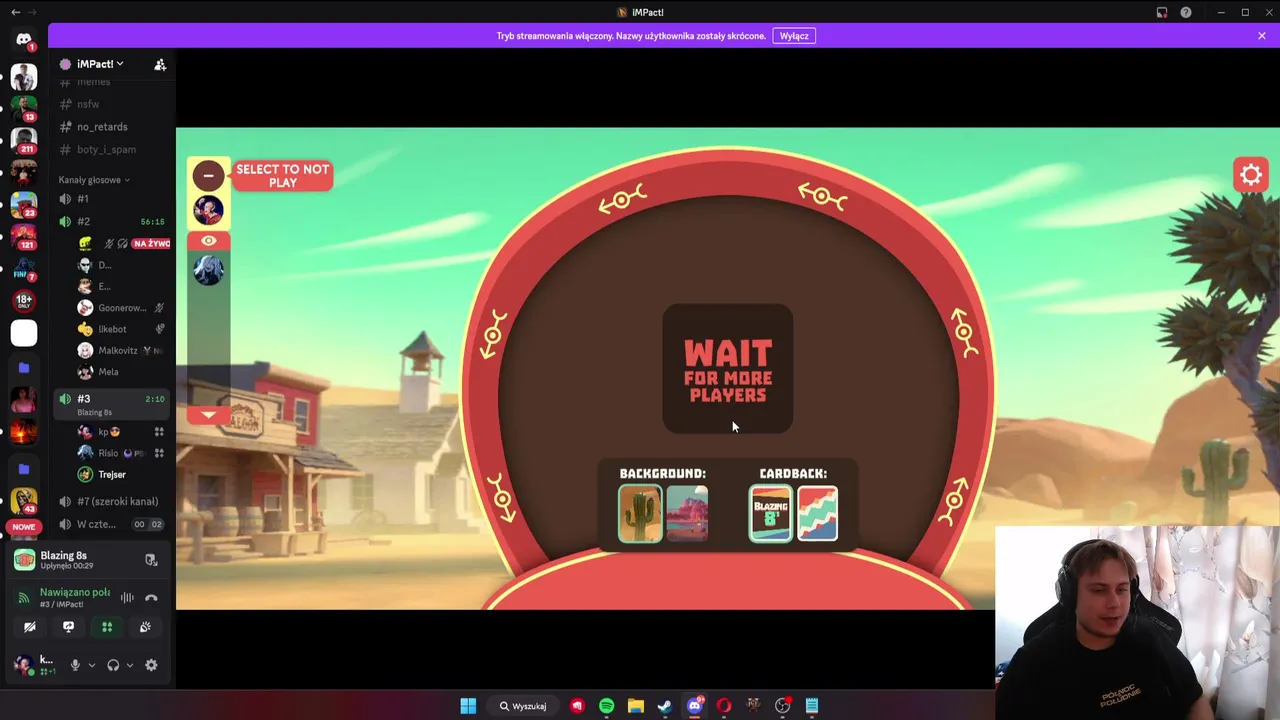Expand the player list red down arrow

coord(208,414)
